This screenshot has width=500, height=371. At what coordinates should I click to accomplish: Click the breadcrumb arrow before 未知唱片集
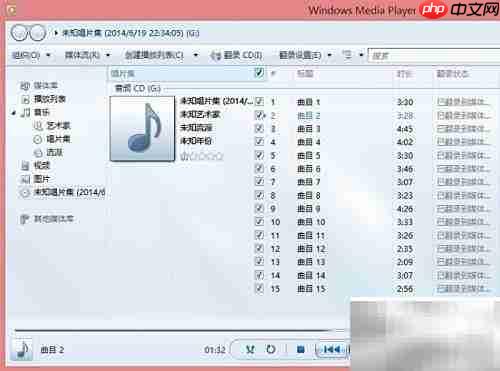pos(56,33)
